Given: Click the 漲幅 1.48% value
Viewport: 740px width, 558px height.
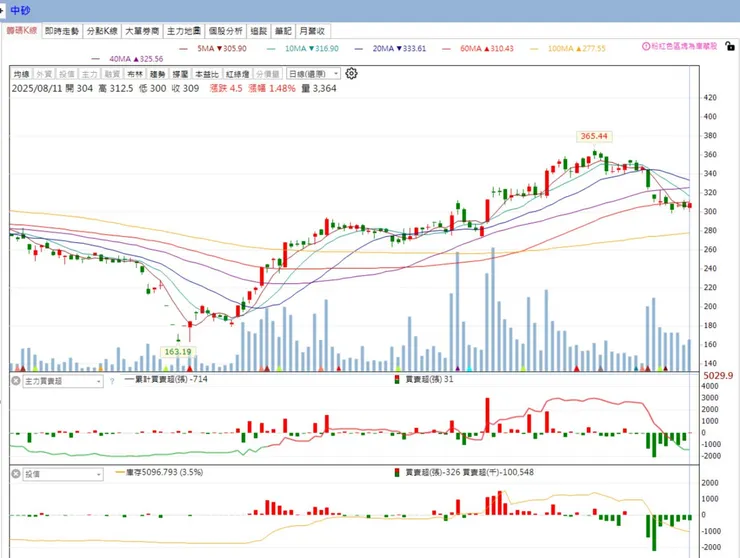Looking at the screenshot, I should pos(272,88).
